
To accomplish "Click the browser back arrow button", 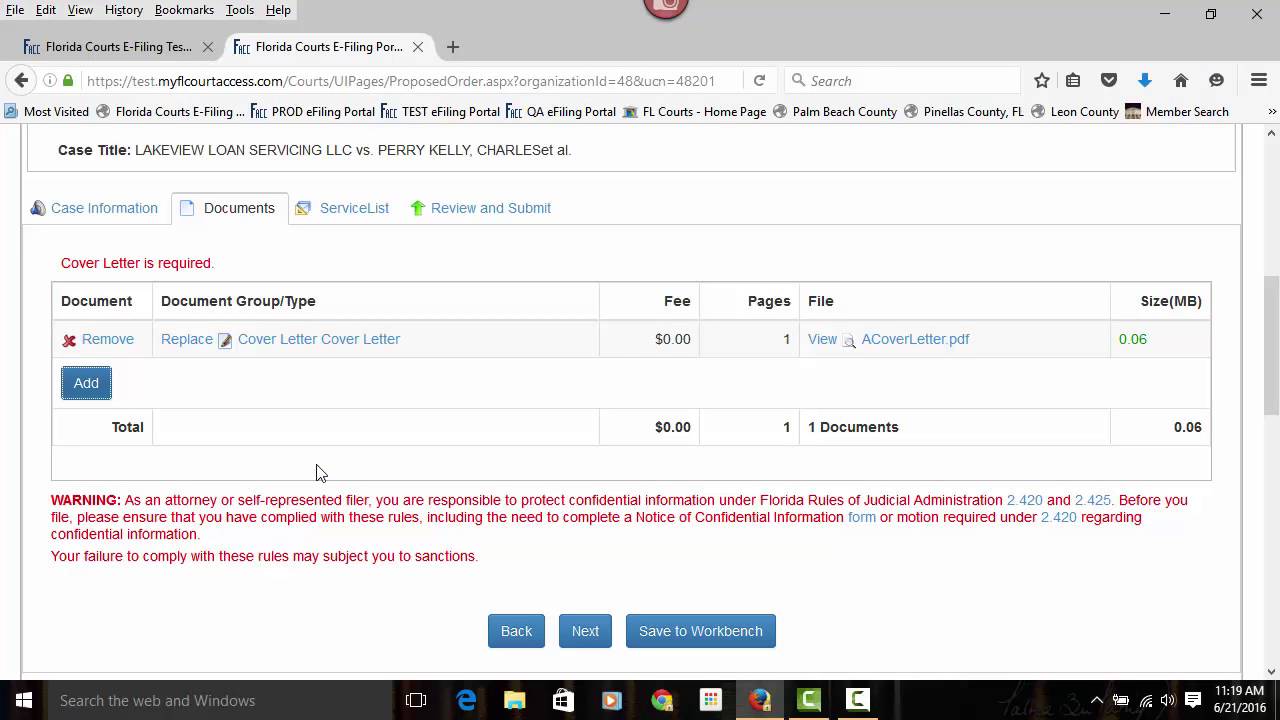I will coord(21,81).
